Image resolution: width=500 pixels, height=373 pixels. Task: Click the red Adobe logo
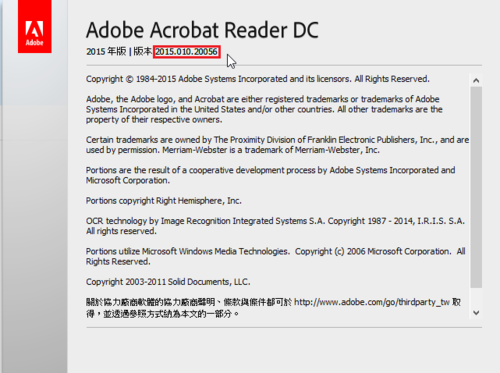[35, 27]
